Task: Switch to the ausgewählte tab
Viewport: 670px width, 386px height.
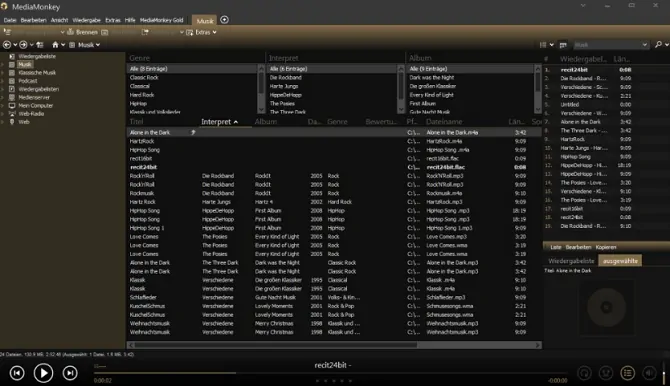Action: point(620,261)
